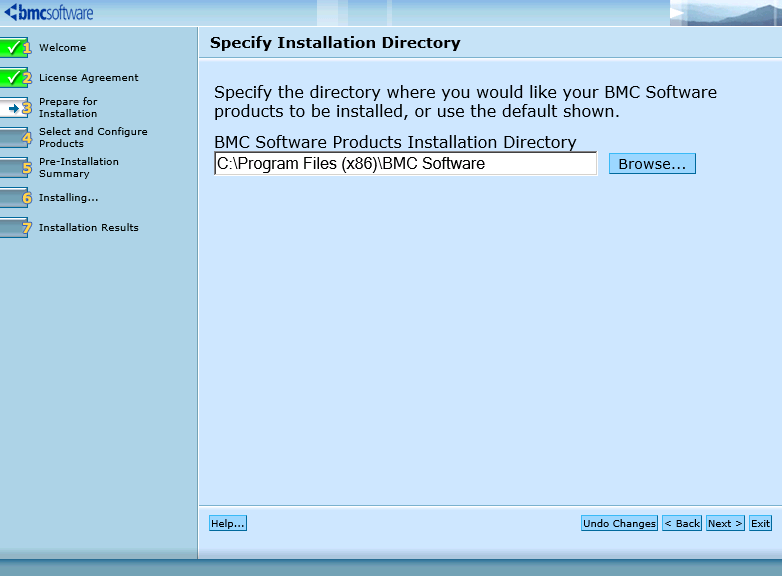Click Undo Changes button
This screenshot has height=576, width=782.
point(619,523)
